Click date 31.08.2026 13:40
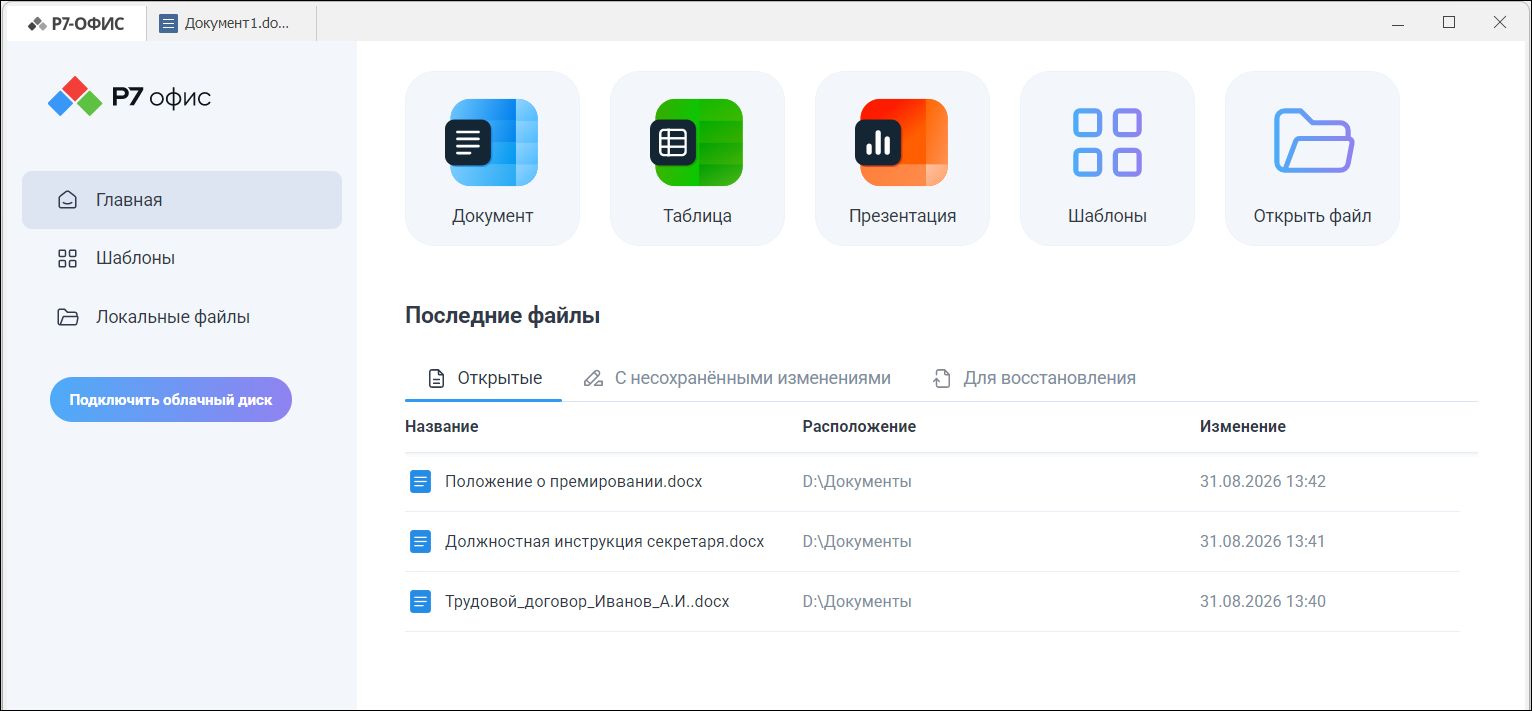 point(1263,602)
